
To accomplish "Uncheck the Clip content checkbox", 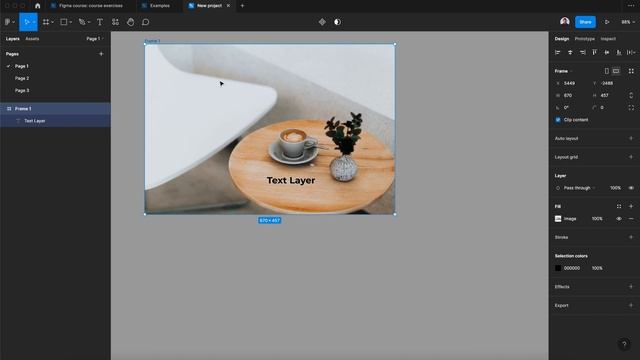I will click(558, 120).
